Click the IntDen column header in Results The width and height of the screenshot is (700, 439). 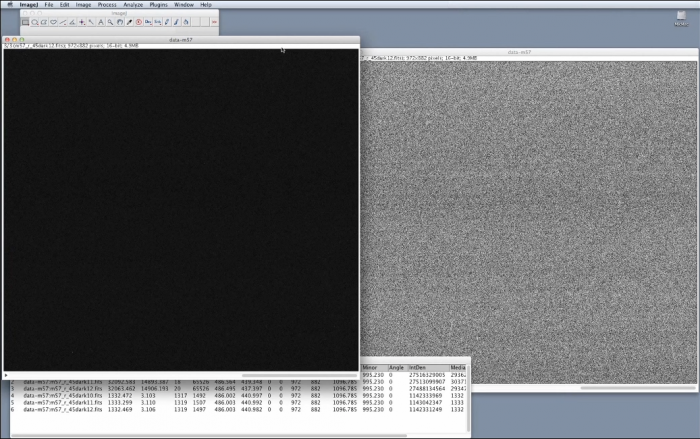click(428, 368)
